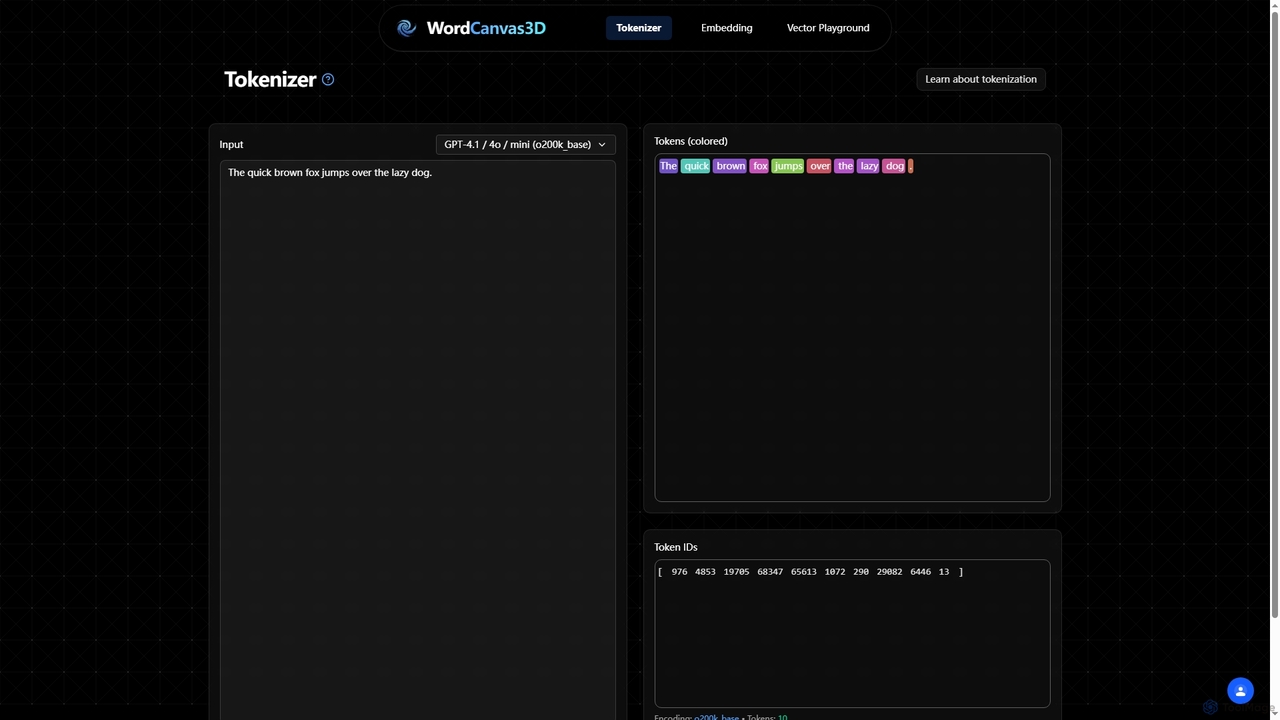The height and width of the screenshot is (720, 1280).
Task: Click the Learn about tokenization button
Action: (981, 79)
